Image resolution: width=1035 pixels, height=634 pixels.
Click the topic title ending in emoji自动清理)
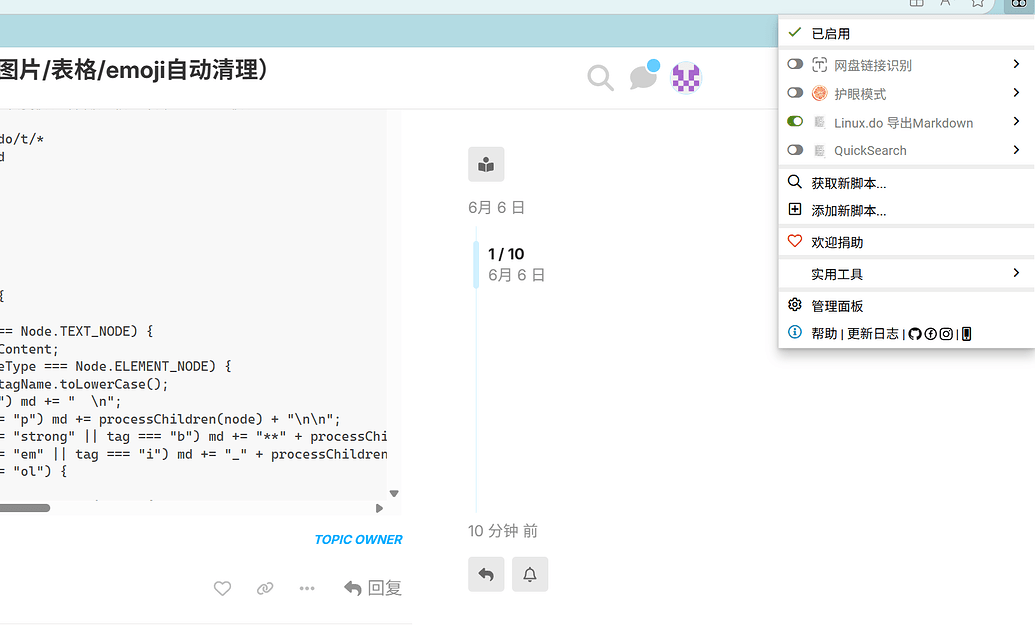(134, 69)
